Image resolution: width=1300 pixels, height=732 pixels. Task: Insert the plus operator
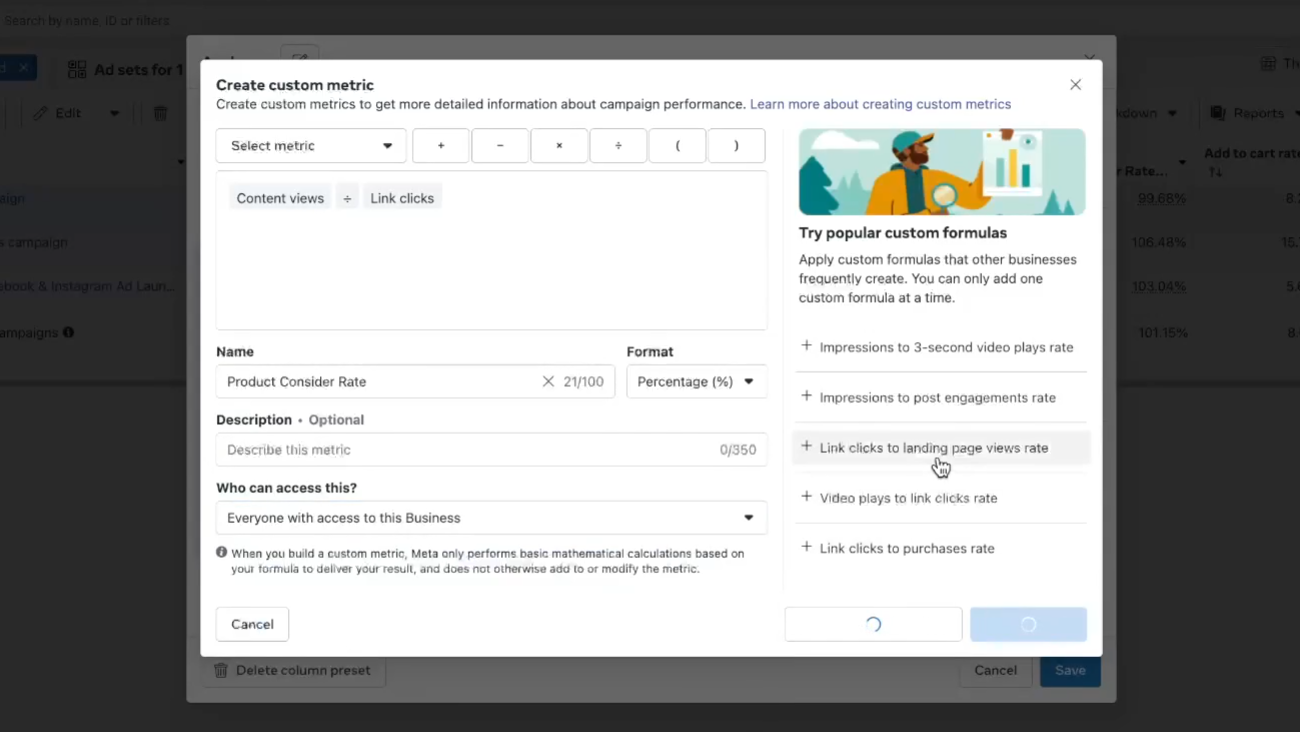[441, 146]
